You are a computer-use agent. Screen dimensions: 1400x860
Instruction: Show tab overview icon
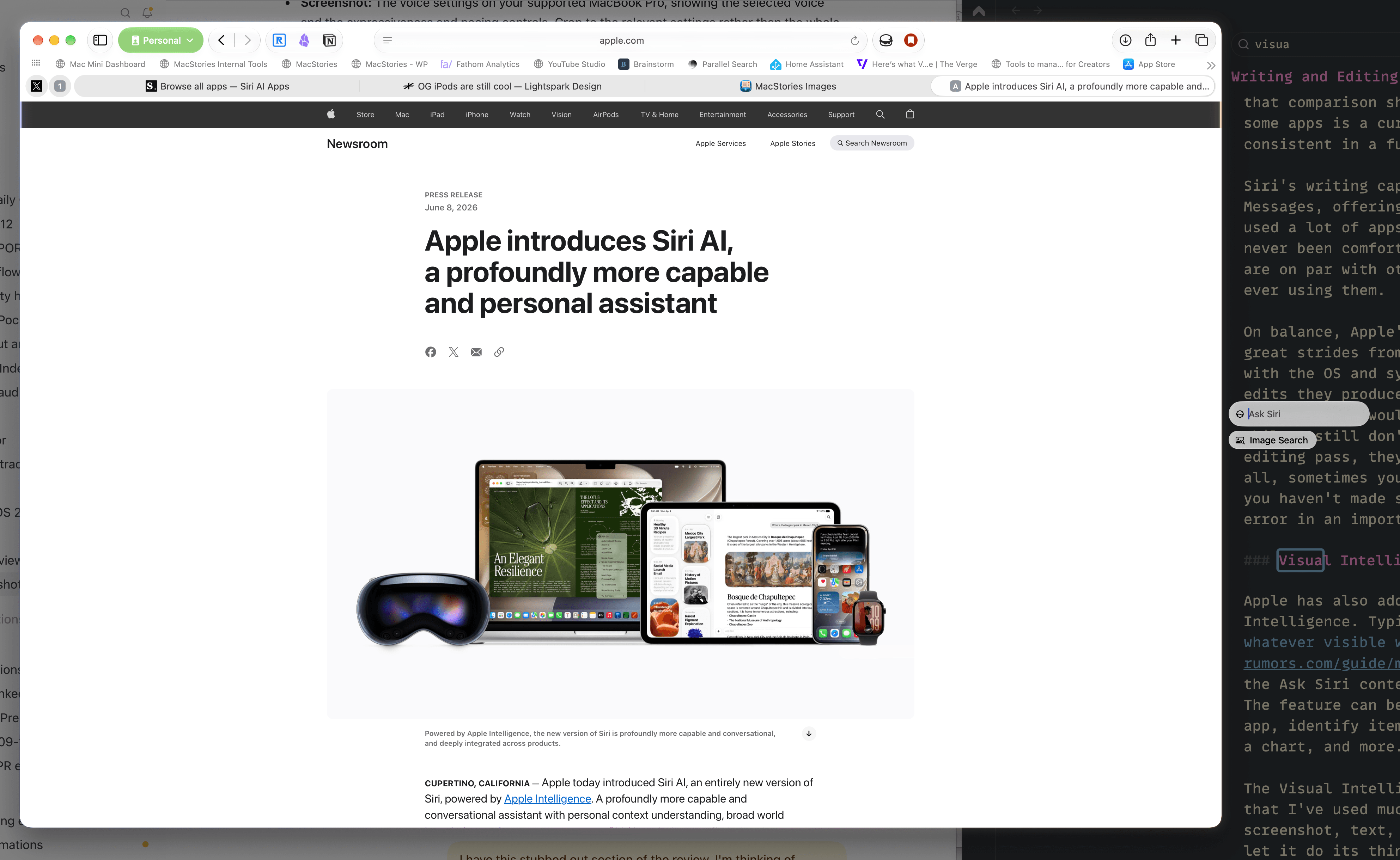pyautogui.click(x=1201, y=41)
